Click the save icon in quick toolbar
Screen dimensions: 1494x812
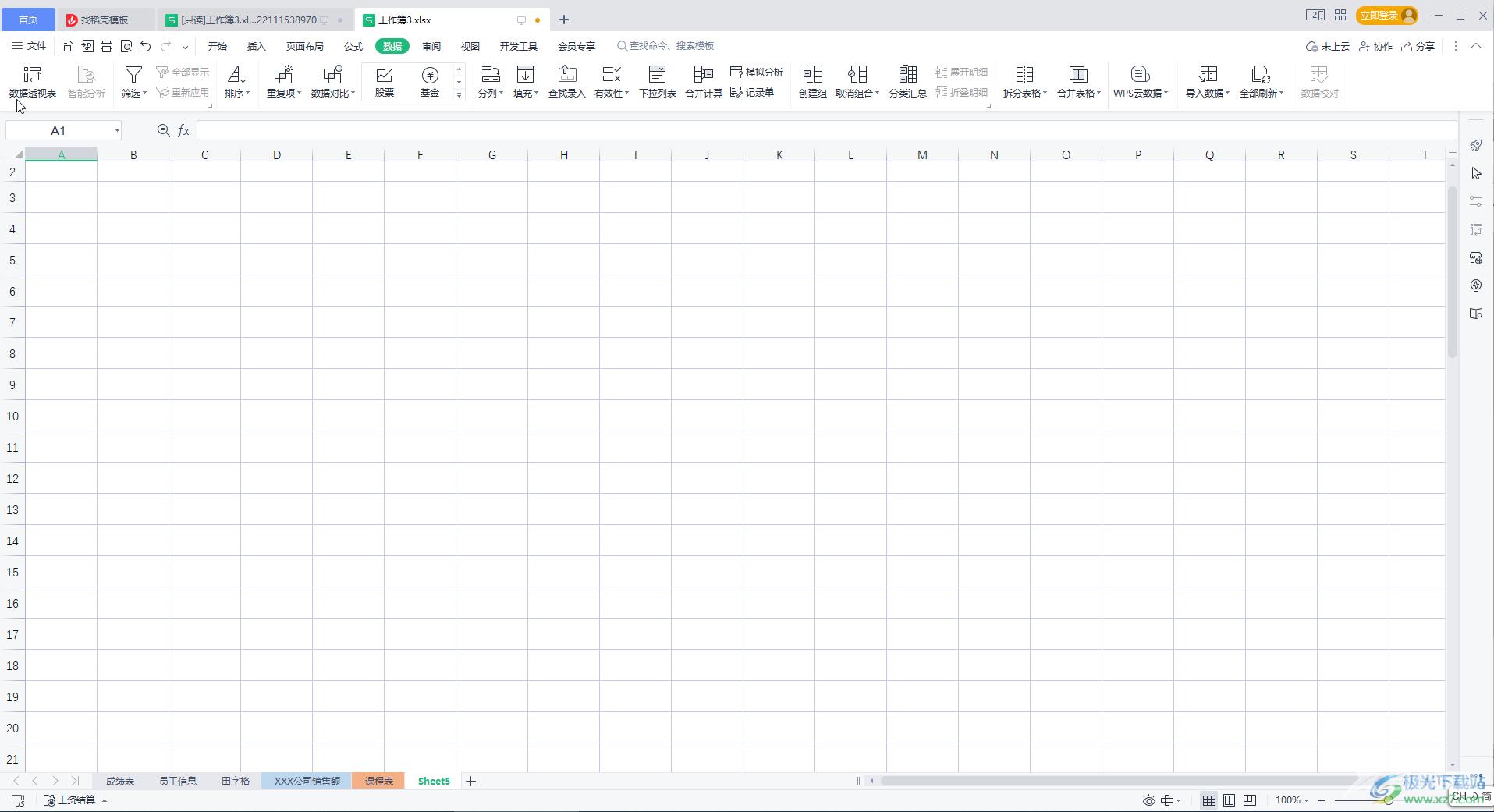(x=68, y=46)
